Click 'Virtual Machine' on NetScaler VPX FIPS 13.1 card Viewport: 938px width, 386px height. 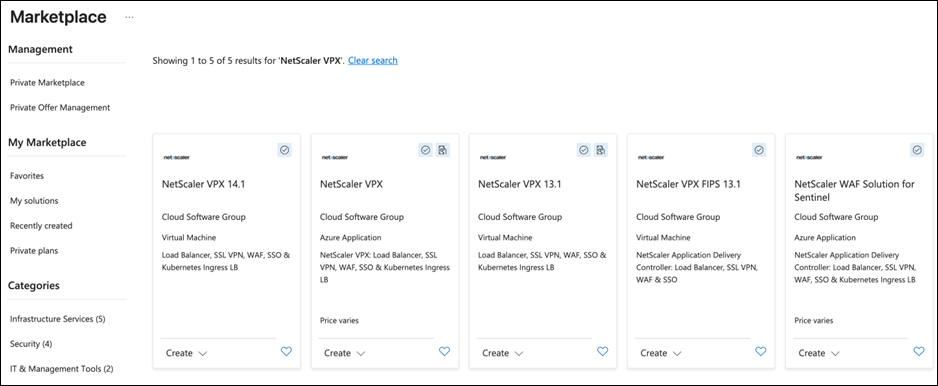pyautogui.click(x=663, y=238)
